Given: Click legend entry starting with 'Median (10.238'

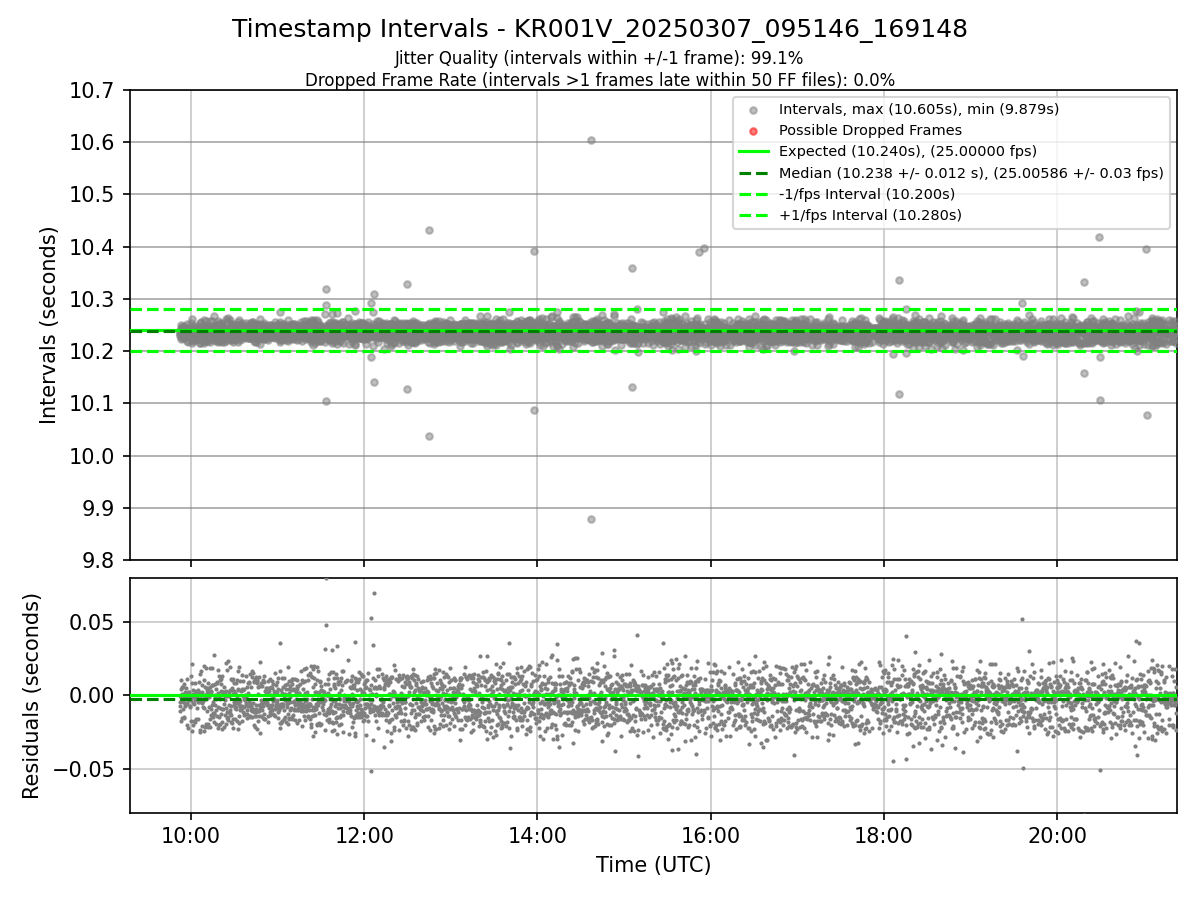Looking at the screenshot, I should click(971, 173).
